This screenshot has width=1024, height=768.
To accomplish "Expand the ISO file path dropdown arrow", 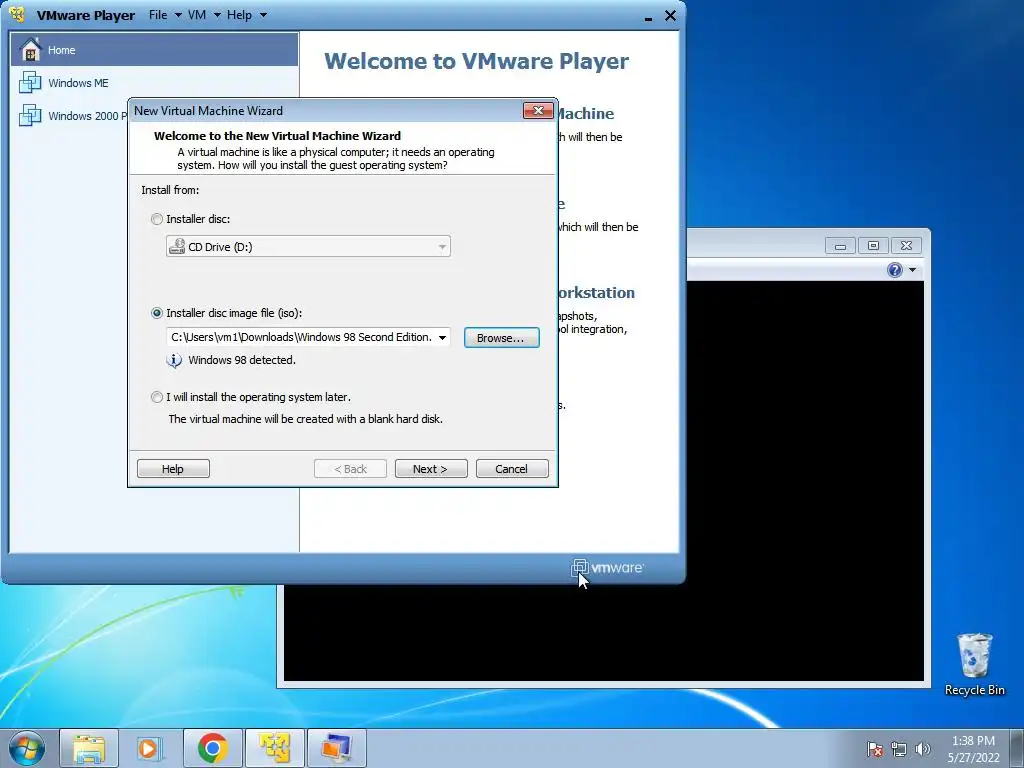I will click(x=442, y=338).
